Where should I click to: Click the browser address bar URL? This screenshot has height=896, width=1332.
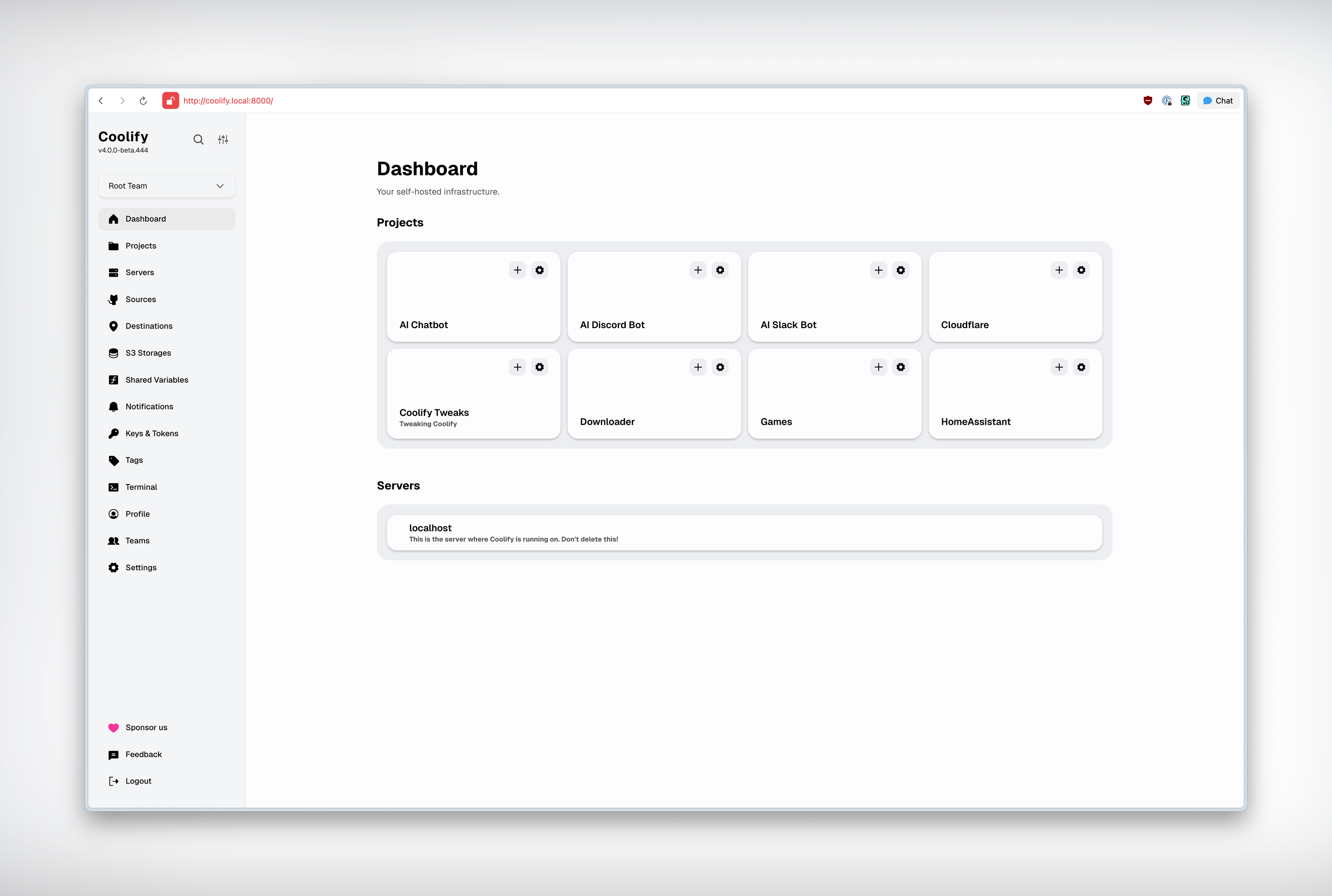(228, 101)
